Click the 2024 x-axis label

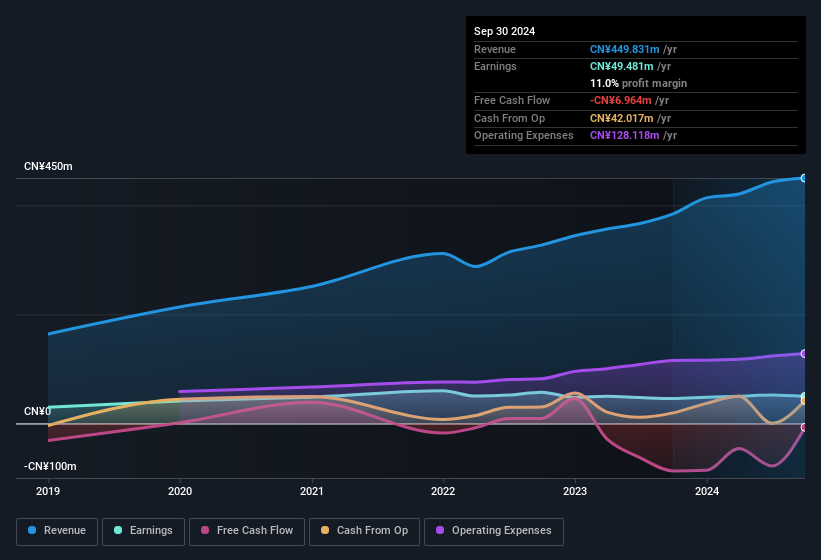(x=707, y=491)
